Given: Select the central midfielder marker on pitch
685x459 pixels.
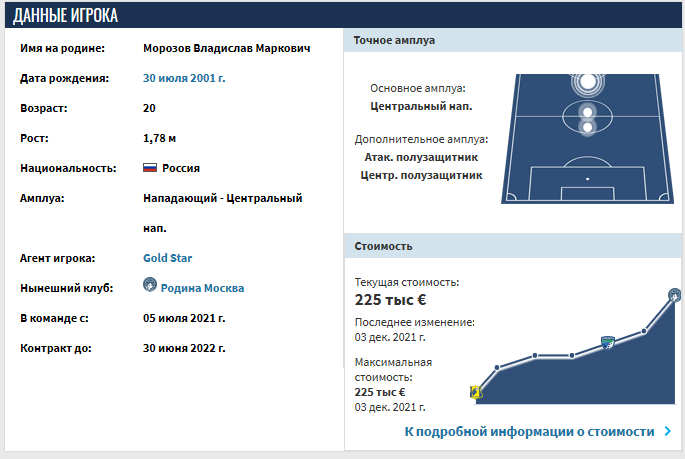Looking at the screenshot, I should pyautogui.click(x=587, y=127).
